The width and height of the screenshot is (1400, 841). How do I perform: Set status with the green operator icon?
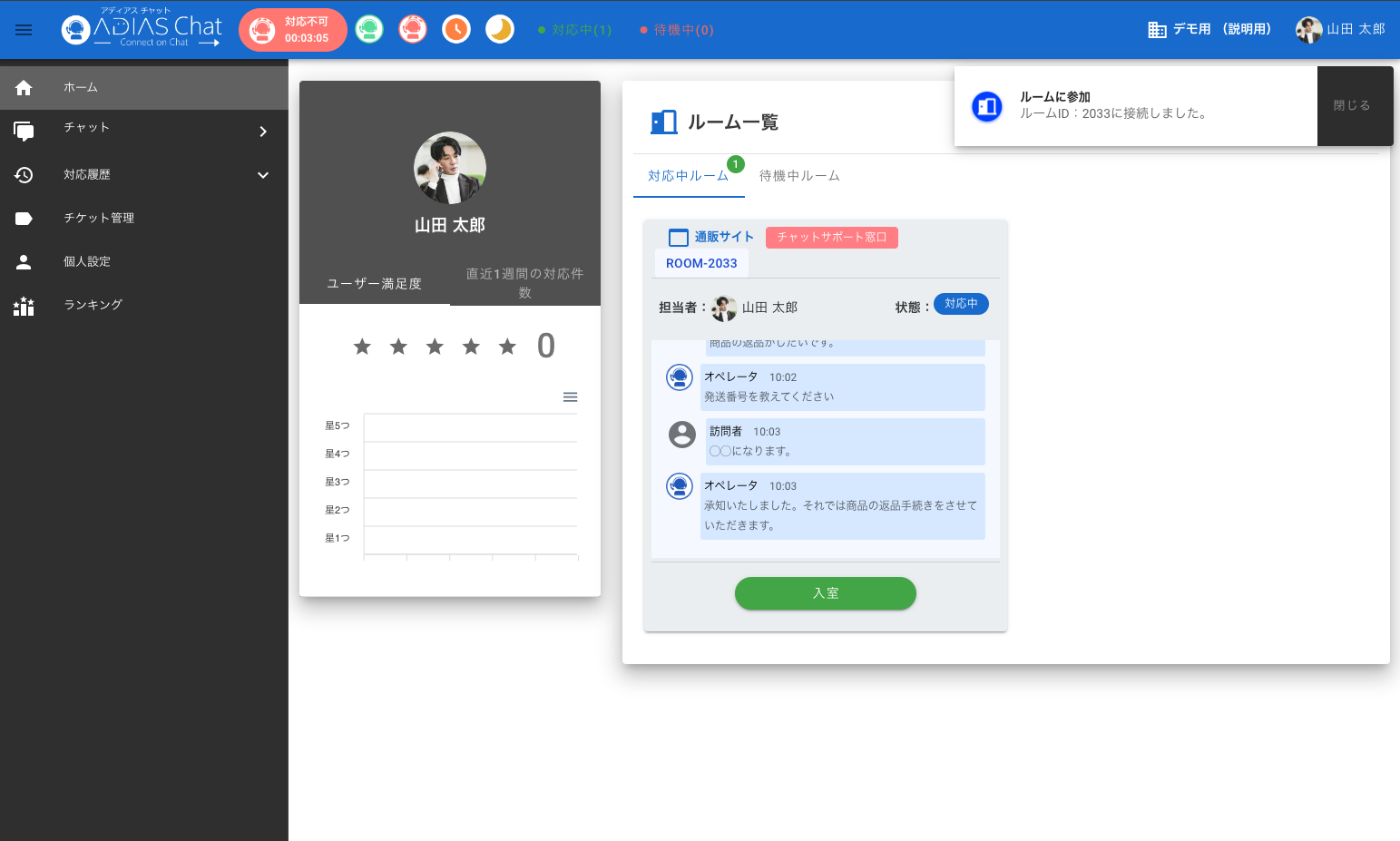[369, 30]
